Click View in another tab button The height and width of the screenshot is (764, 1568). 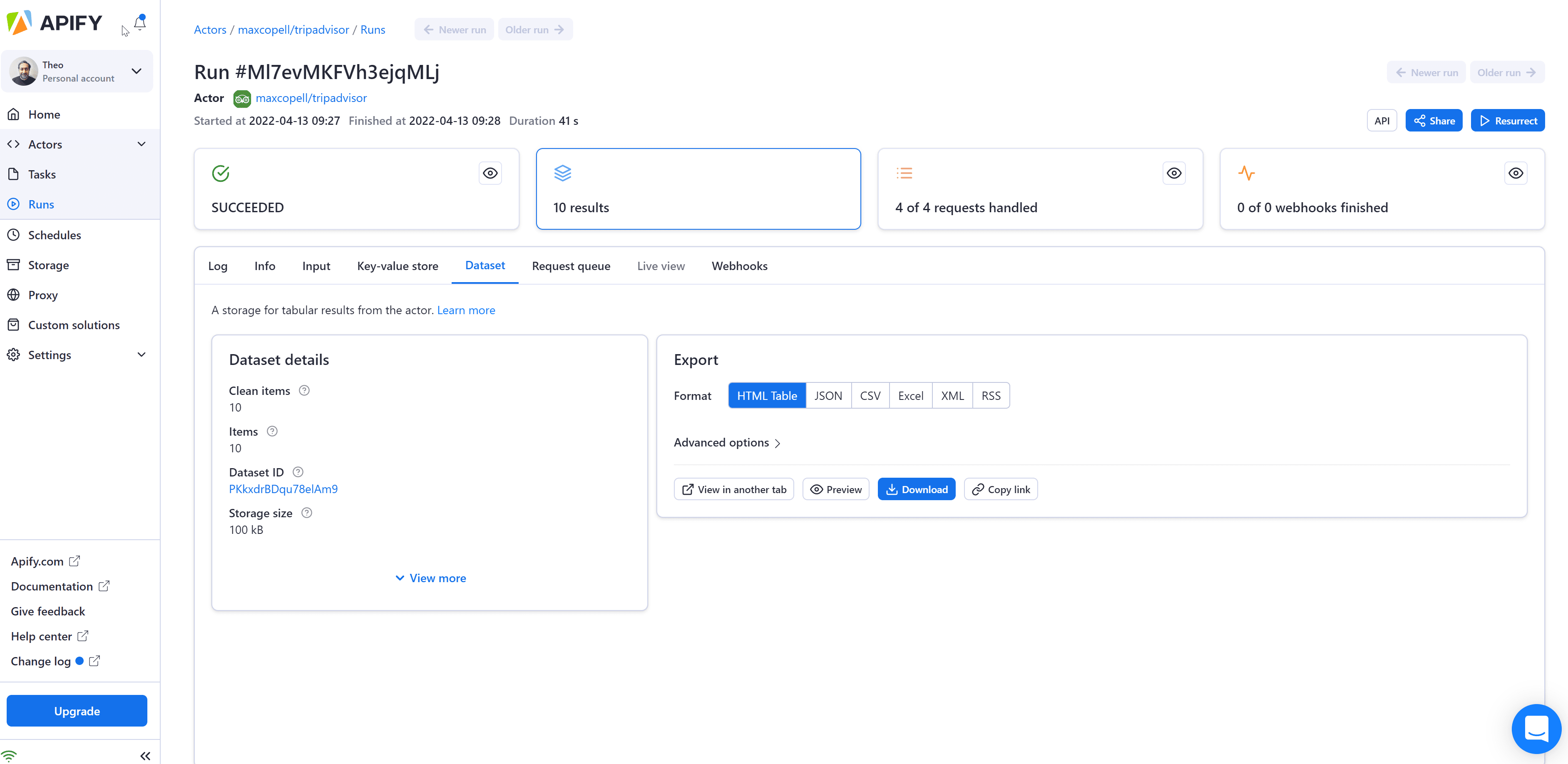[x=733, y=489]
